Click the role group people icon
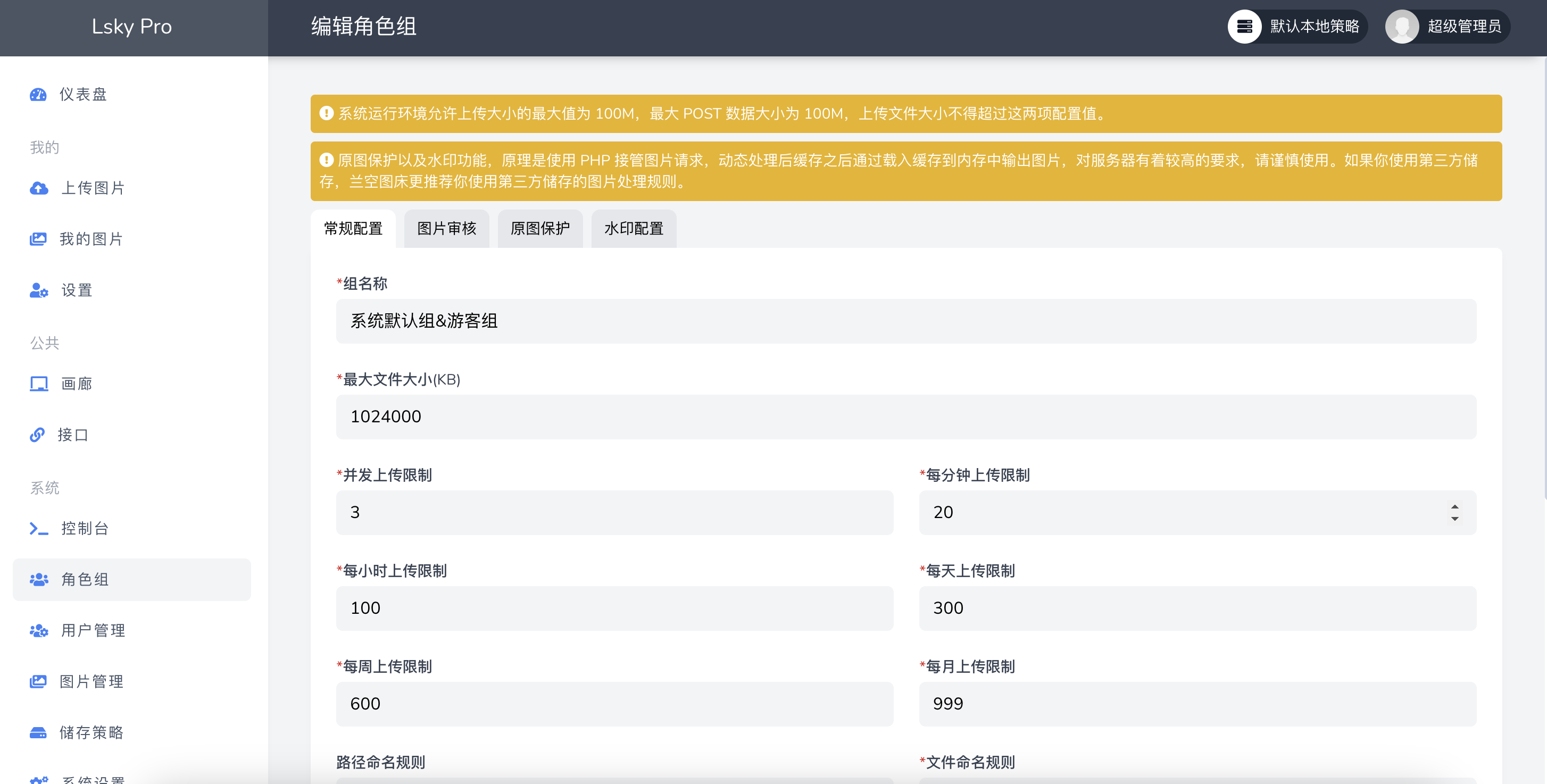This screenshot has height=784, width=1547. pos(39,579)
